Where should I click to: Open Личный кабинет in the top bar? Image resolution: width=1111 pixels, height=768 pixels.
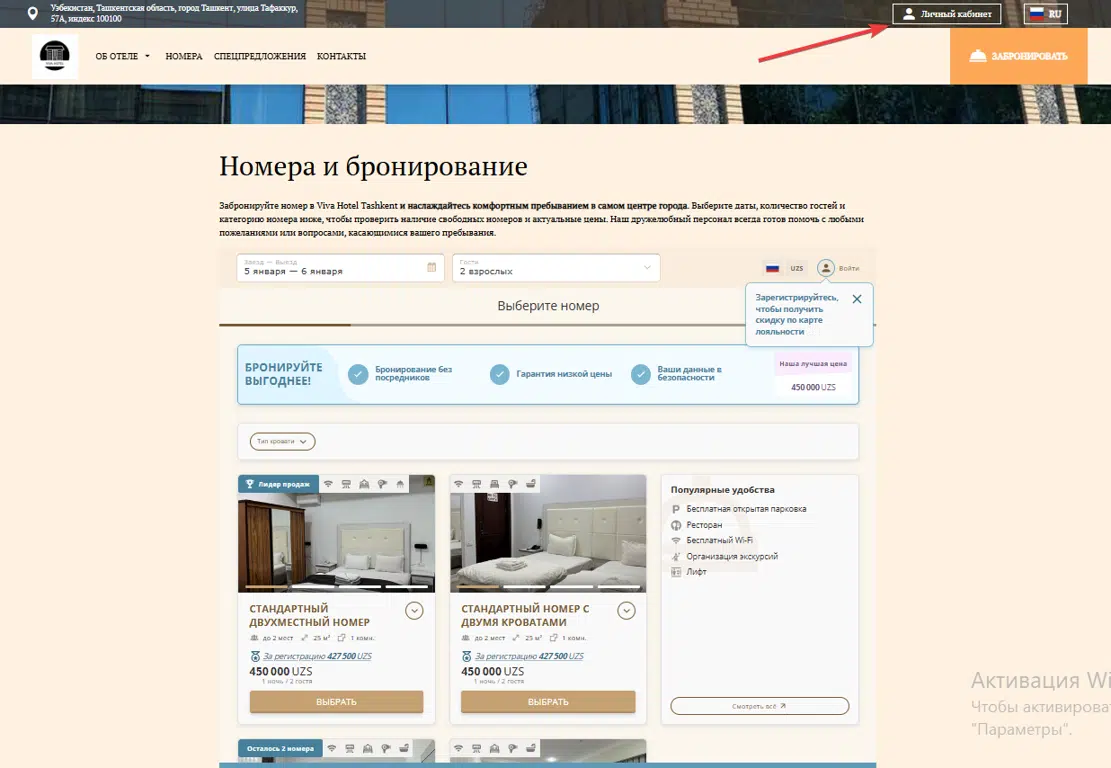tap(946, 14)
